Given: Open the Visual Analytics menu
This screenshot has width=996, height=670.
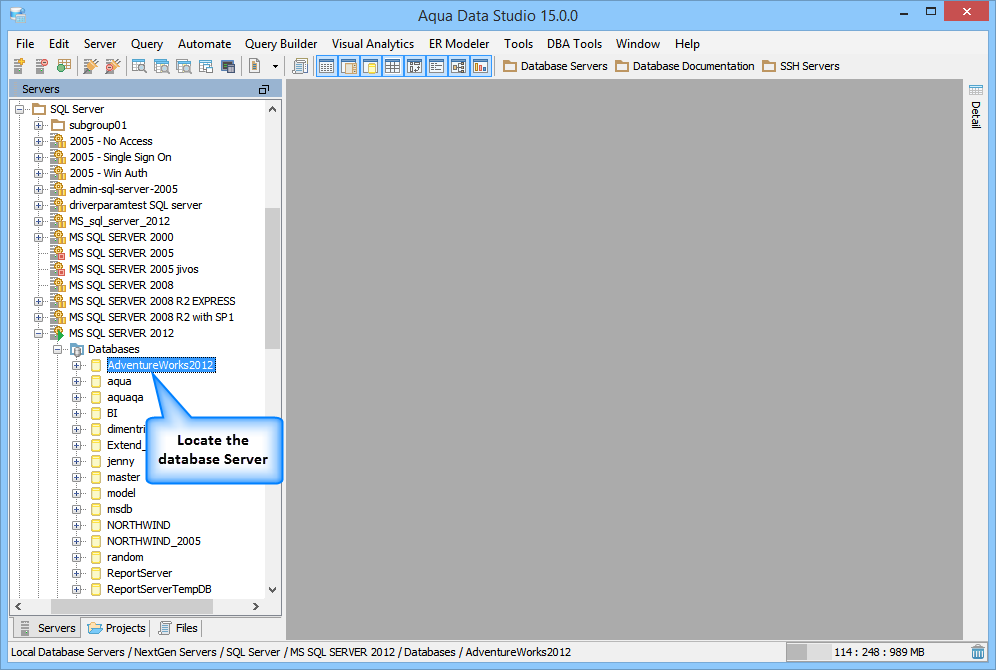Looking at the screenshot, I should [x=373, y=44].
